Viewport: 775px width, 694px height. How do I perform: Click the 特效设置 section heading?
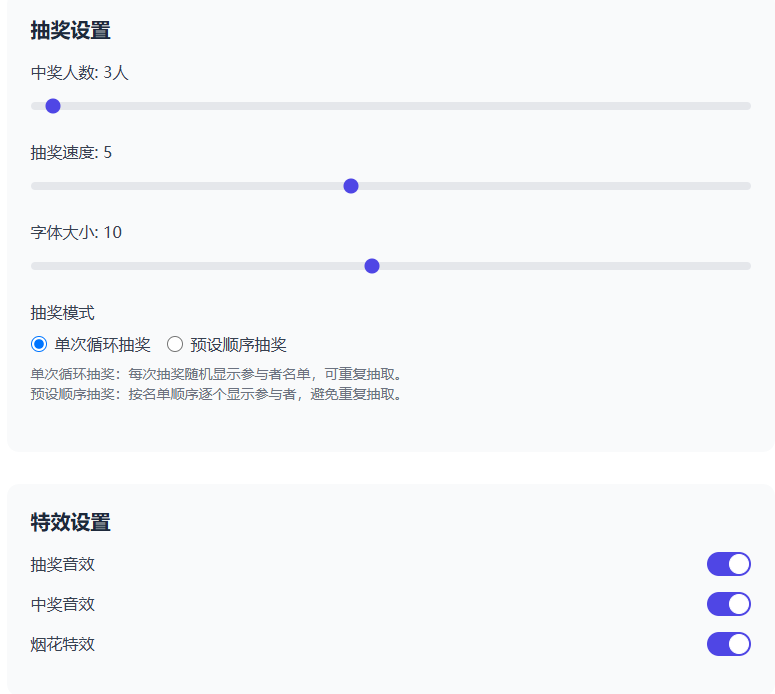(x=70, y=522)
